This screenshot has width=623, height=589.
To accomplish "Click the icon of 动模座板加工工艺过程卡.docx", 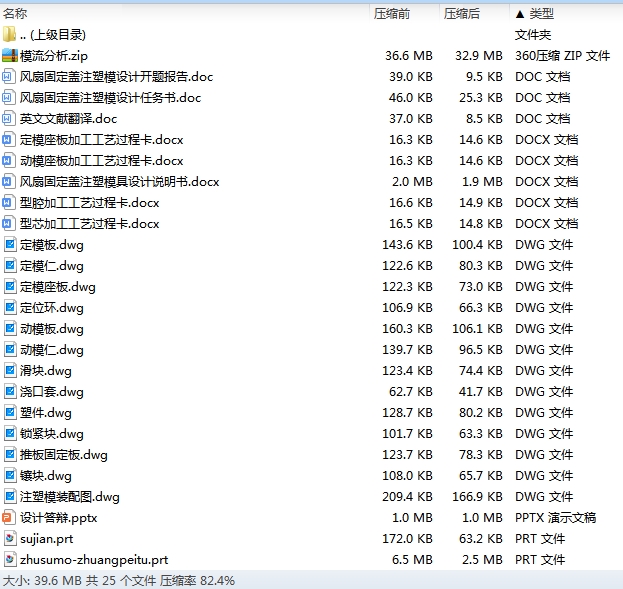I will click(x=8, y=161).
